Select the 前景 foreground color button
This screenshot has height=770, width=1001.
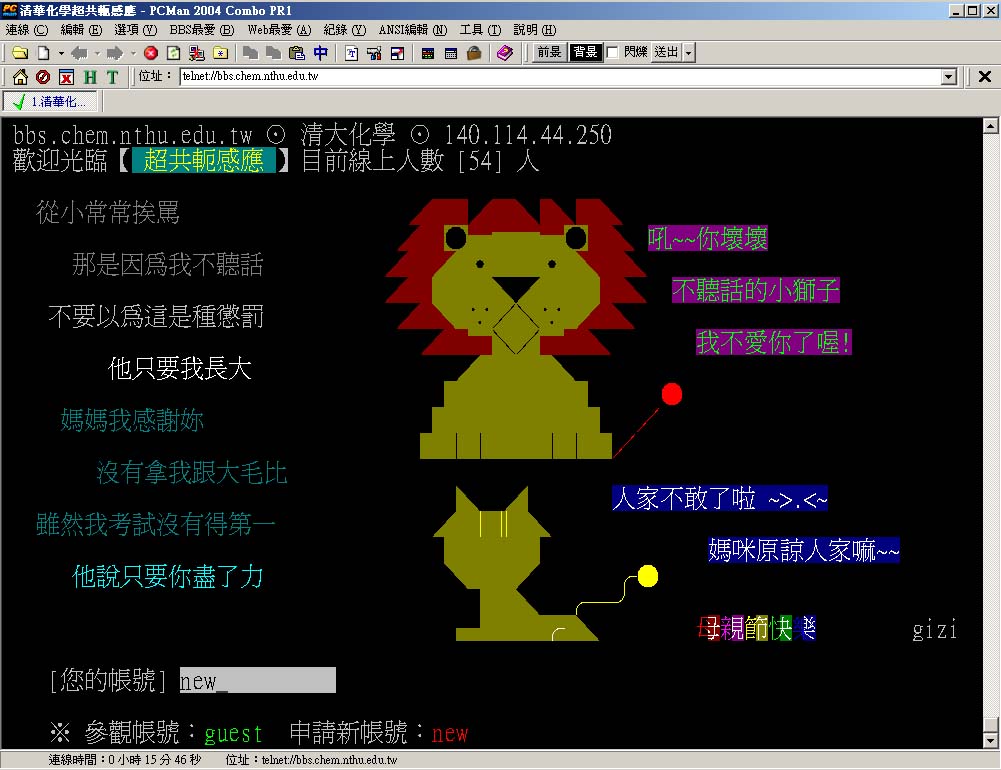click(549, 53)
